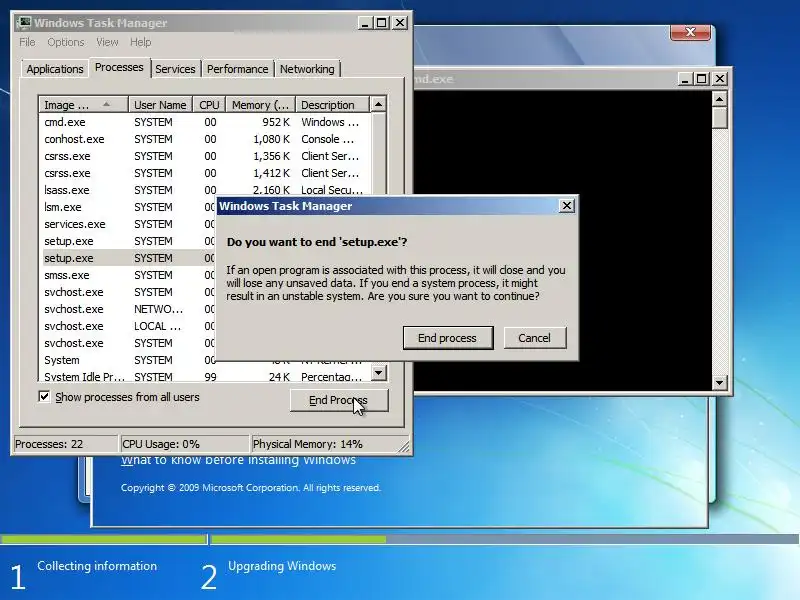Screen dimensions: 800x600
Task: Click process list scroll down arrow
Action: 378,372
